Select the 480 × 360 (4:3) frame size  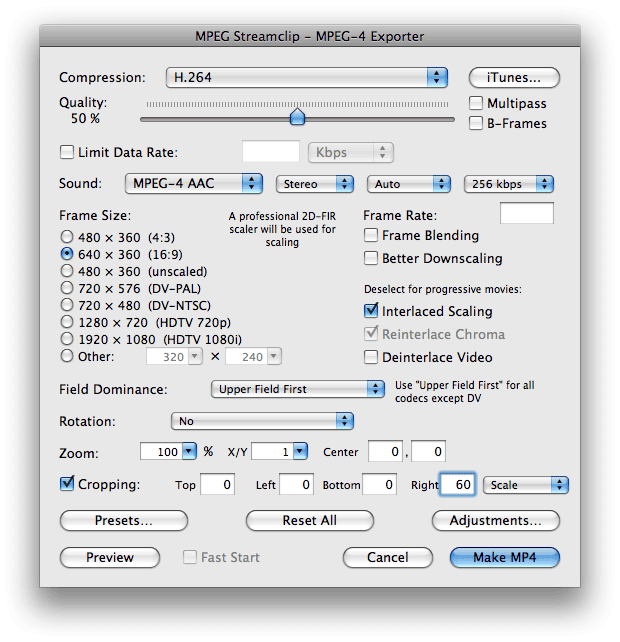click(x=67, y=237)
